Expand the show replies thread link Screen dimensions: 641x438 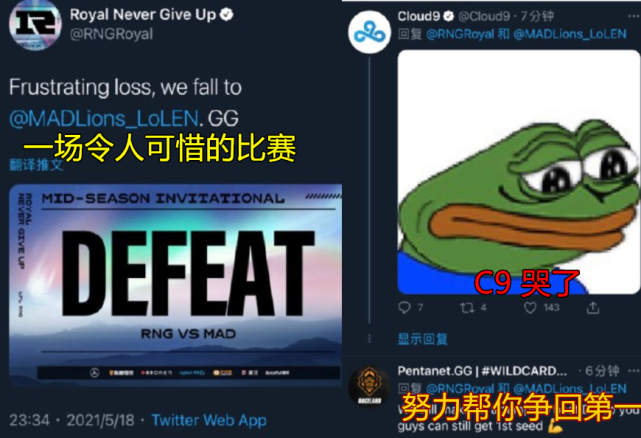(423, 339)
